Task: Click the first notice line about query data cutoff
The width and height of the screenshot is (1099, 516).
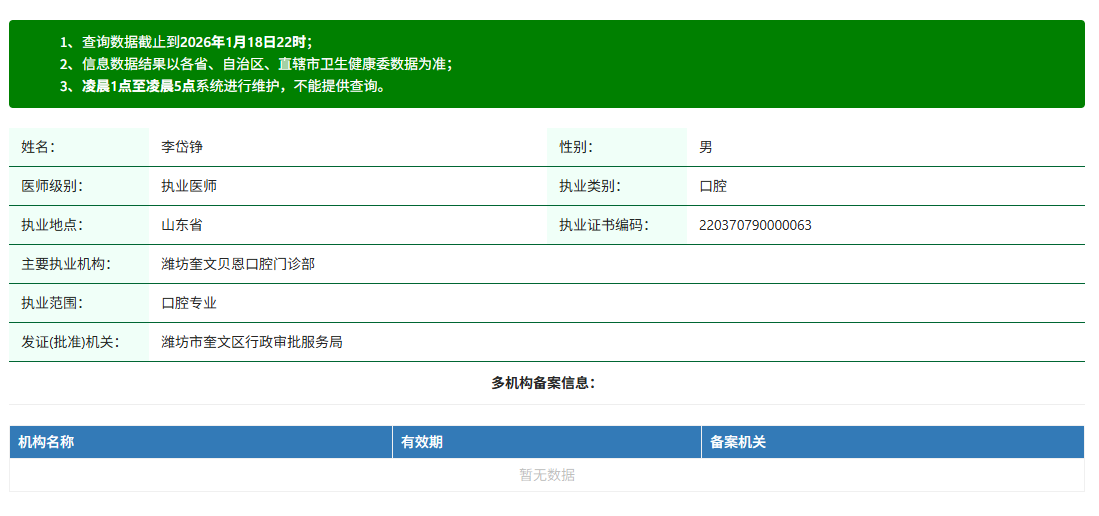Action: point(186,42)
